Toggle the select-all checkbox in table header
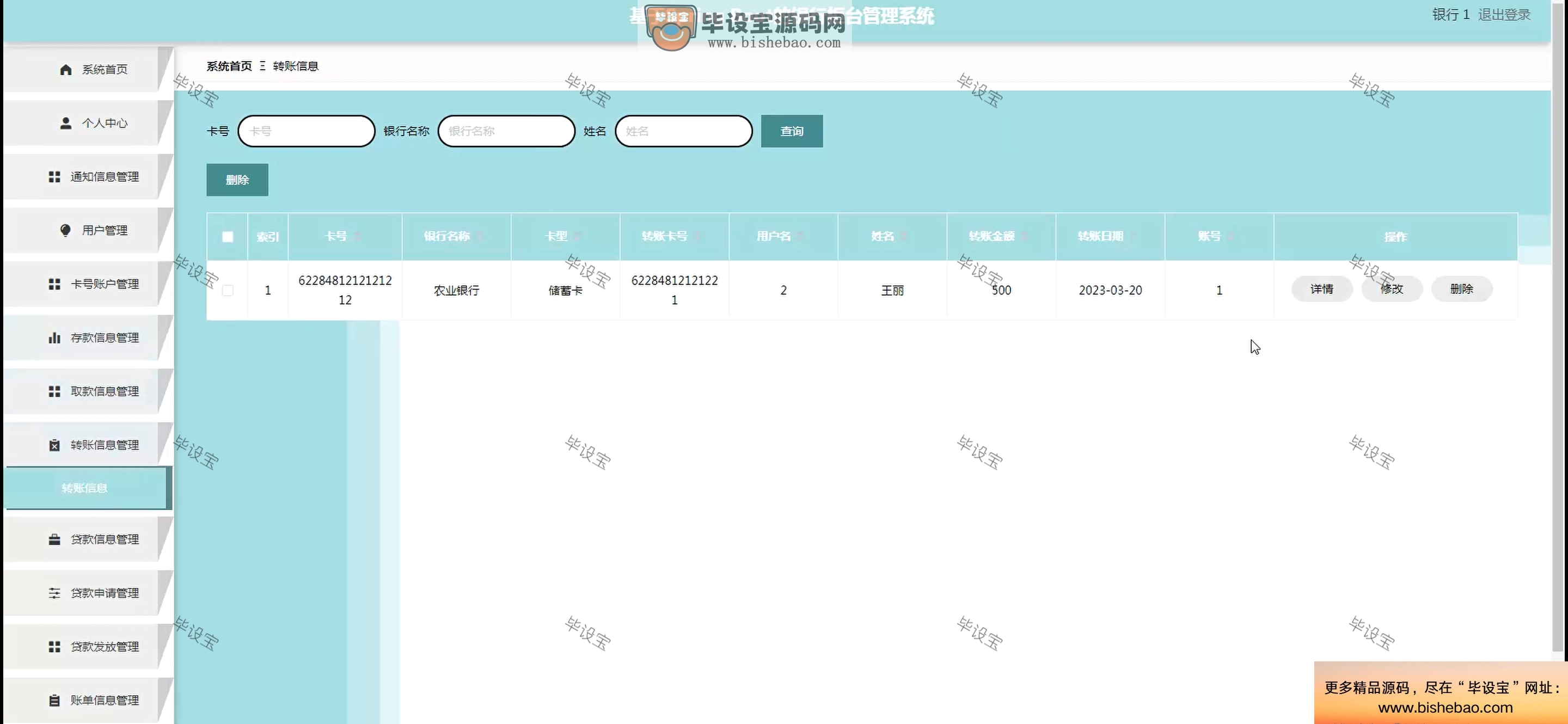This screenshot has width=1568, height=724. (228, 237)
